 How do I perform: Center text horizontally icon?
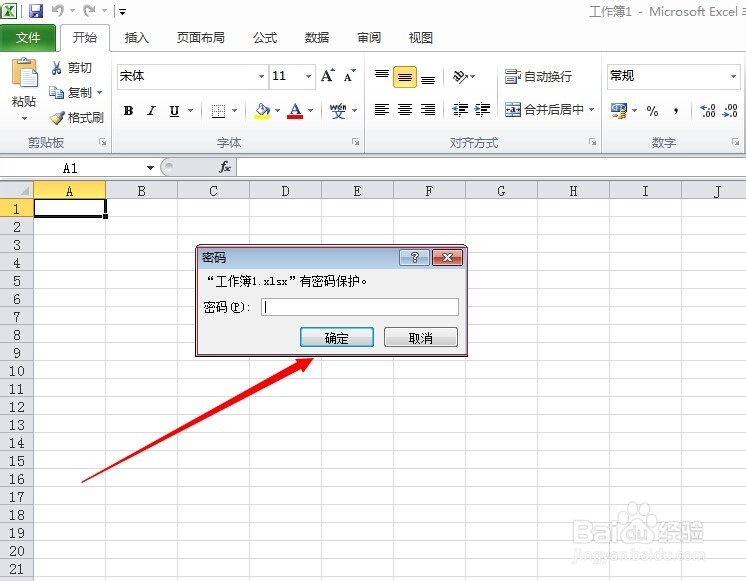(405, 110)
